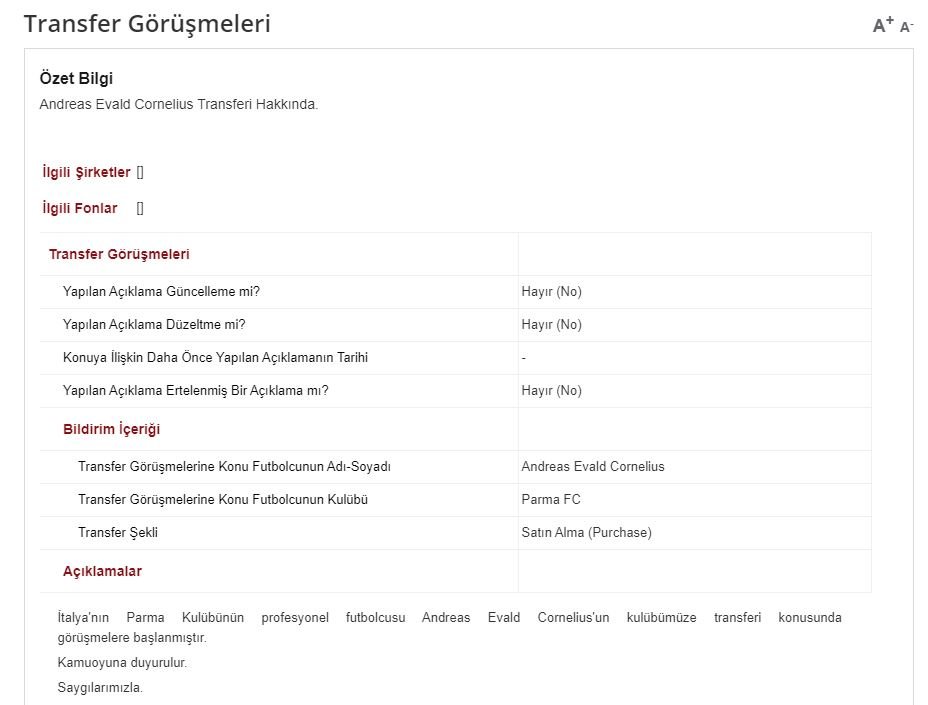Screen dimensions: 928x705
Task: Click the İlgili Fonlar label
Action: pyautogui.click(x=80, y=208)
